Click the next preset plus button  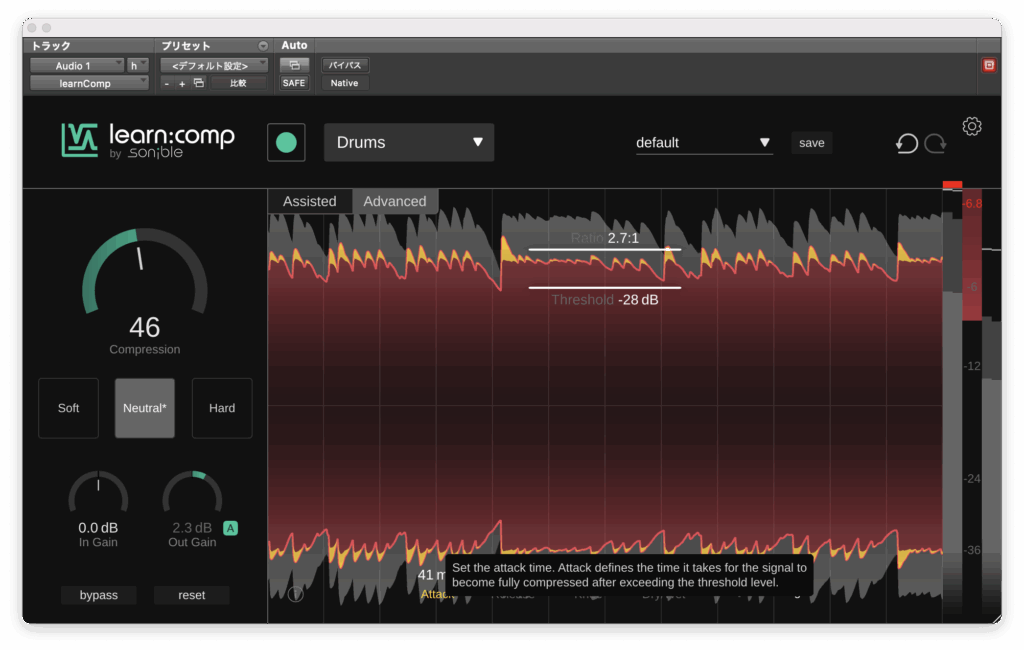click(x=182, y=84)
